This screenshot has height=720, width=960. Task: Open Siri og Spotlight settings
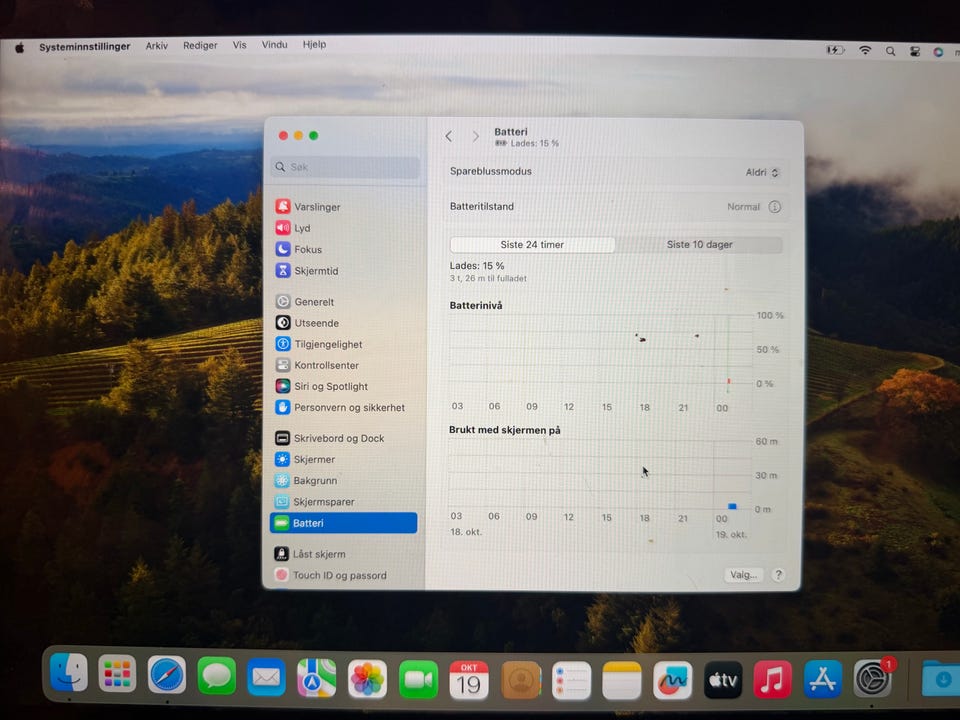(x=322, y=386)
